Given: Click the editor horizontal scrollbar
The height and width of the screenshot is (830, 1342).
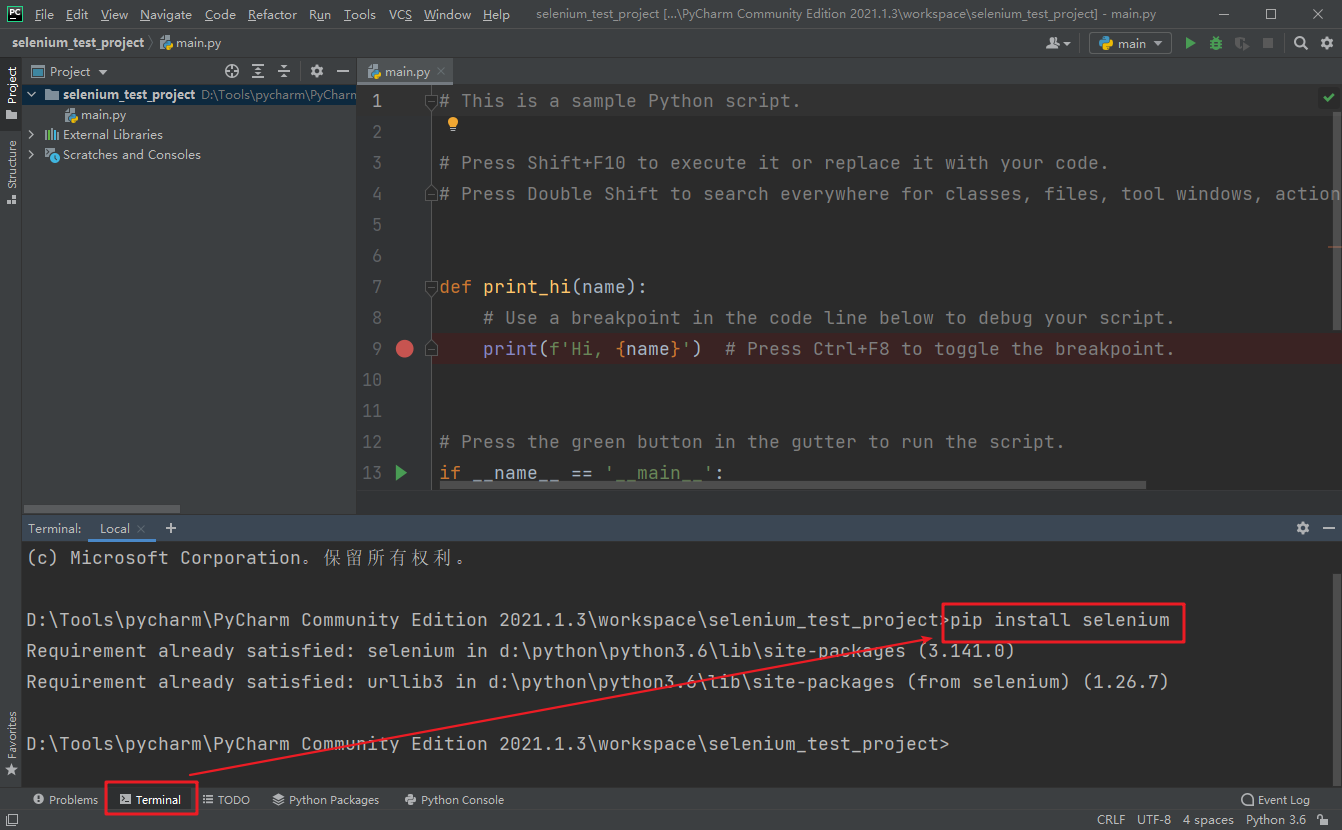Looking at the screenshot, I should (x=792, y=485).
